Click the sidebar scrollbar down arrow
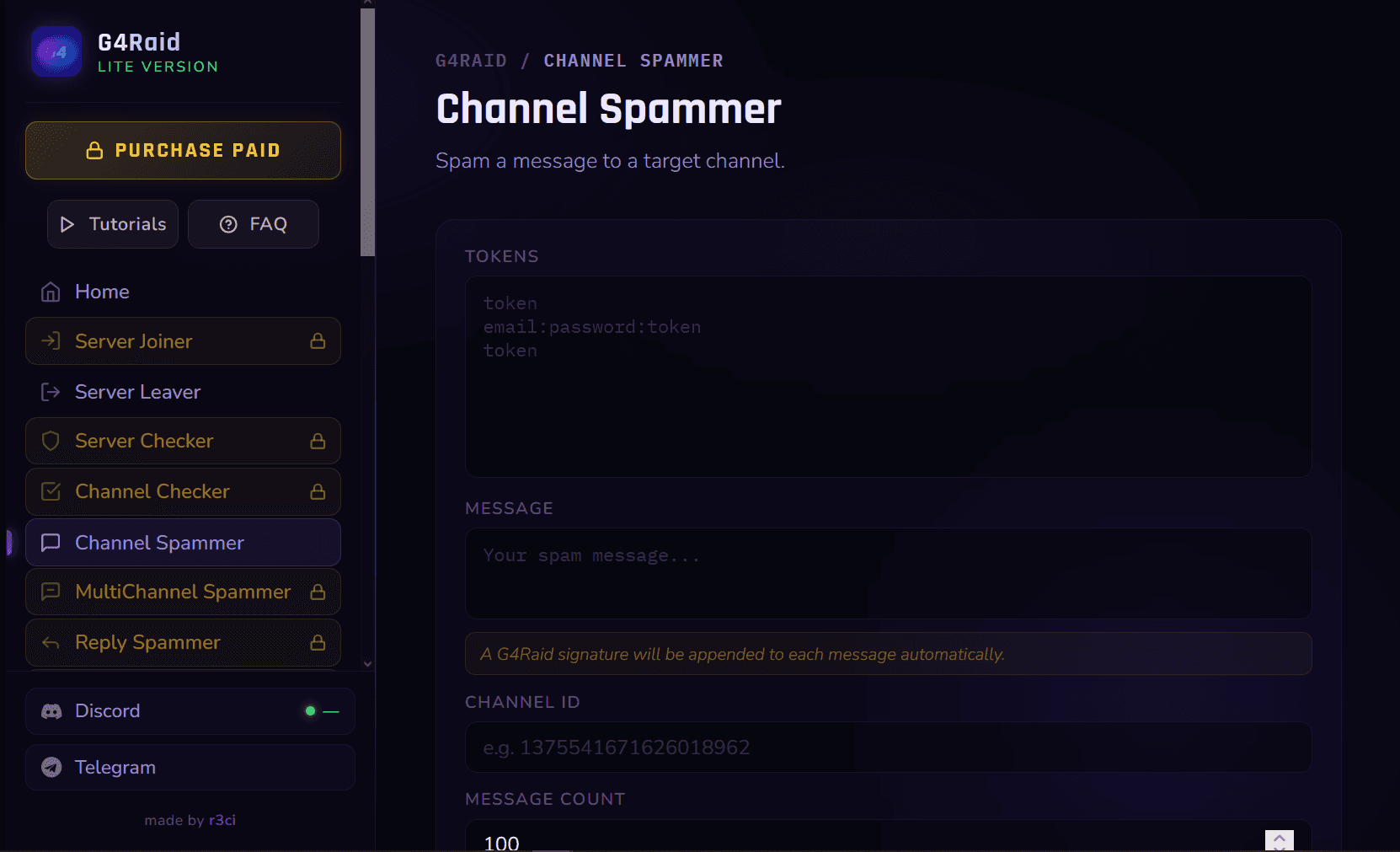Image resolution: width=1400 pixels, height=852 pixels. tap(367, 664)
